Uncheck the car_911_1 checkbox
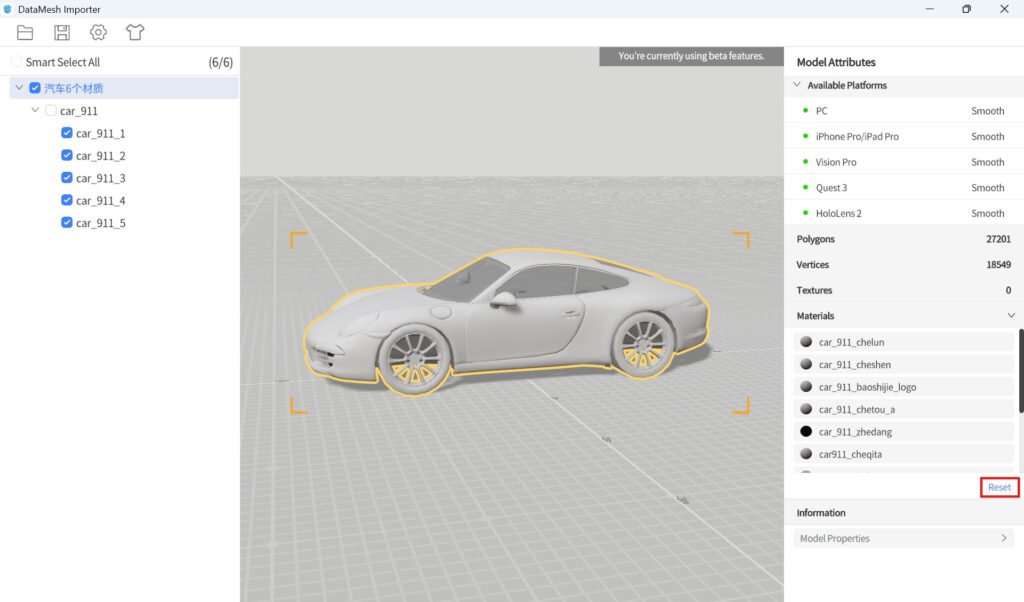 [67, 133]
